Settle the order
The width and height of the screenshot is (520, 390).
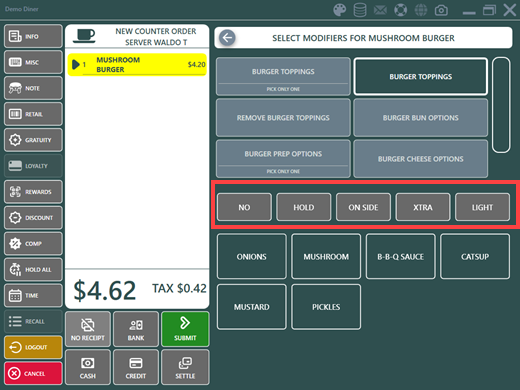pos(185,367)
